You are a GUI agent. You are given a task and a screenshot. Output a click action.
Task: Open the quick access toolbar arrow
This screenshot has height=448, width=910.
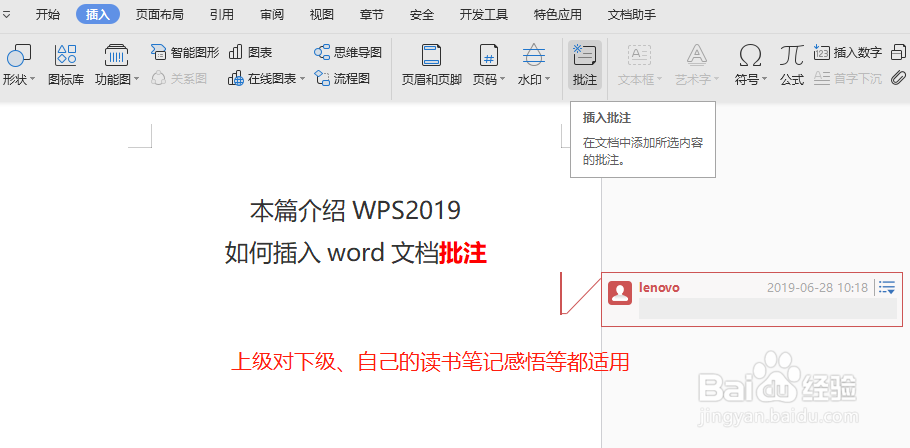tap(6, 15)
